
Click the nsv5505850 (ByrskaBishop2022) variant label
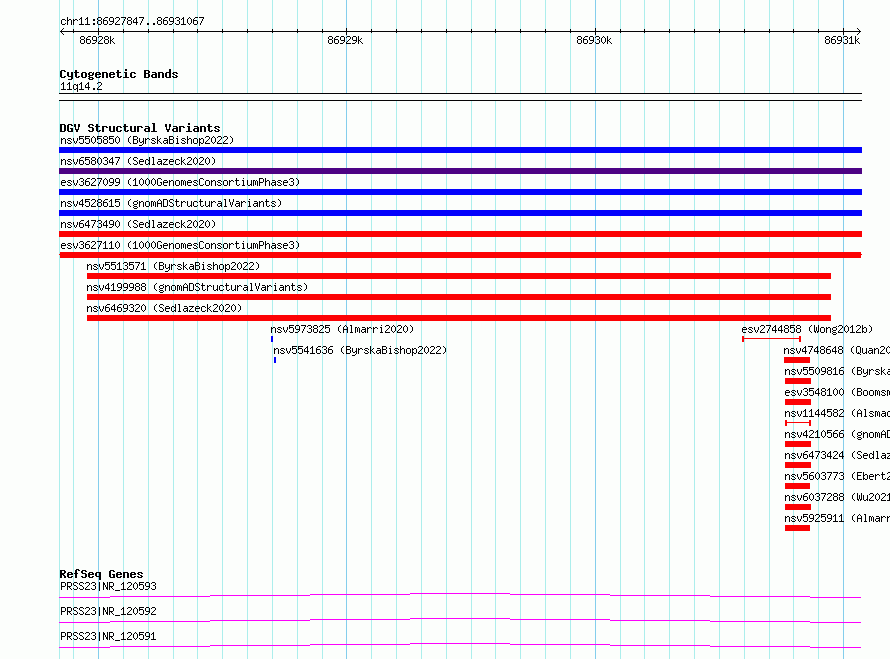click(147, 140)
